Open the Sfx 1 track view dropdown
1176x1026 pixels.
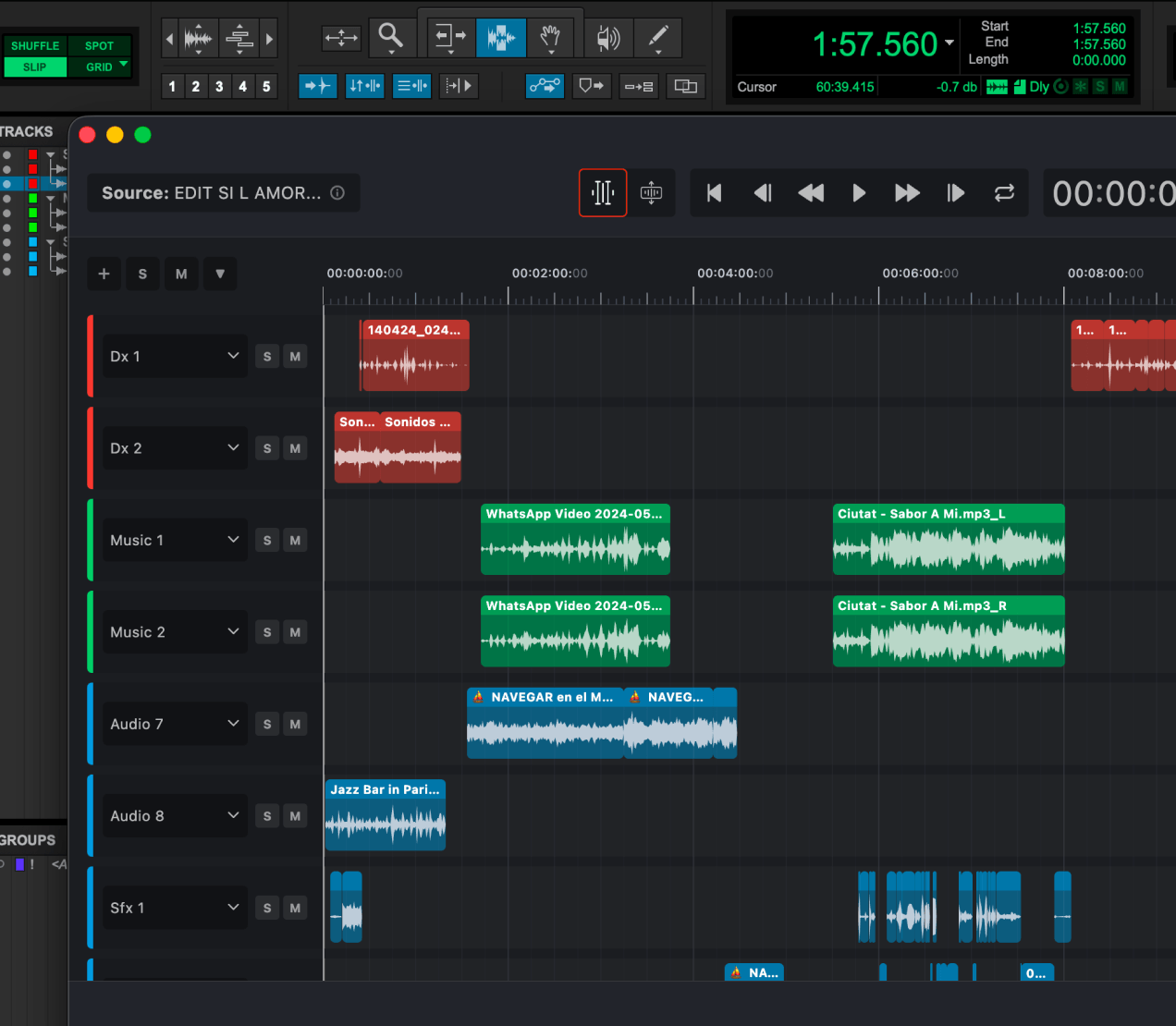[233, 908]
